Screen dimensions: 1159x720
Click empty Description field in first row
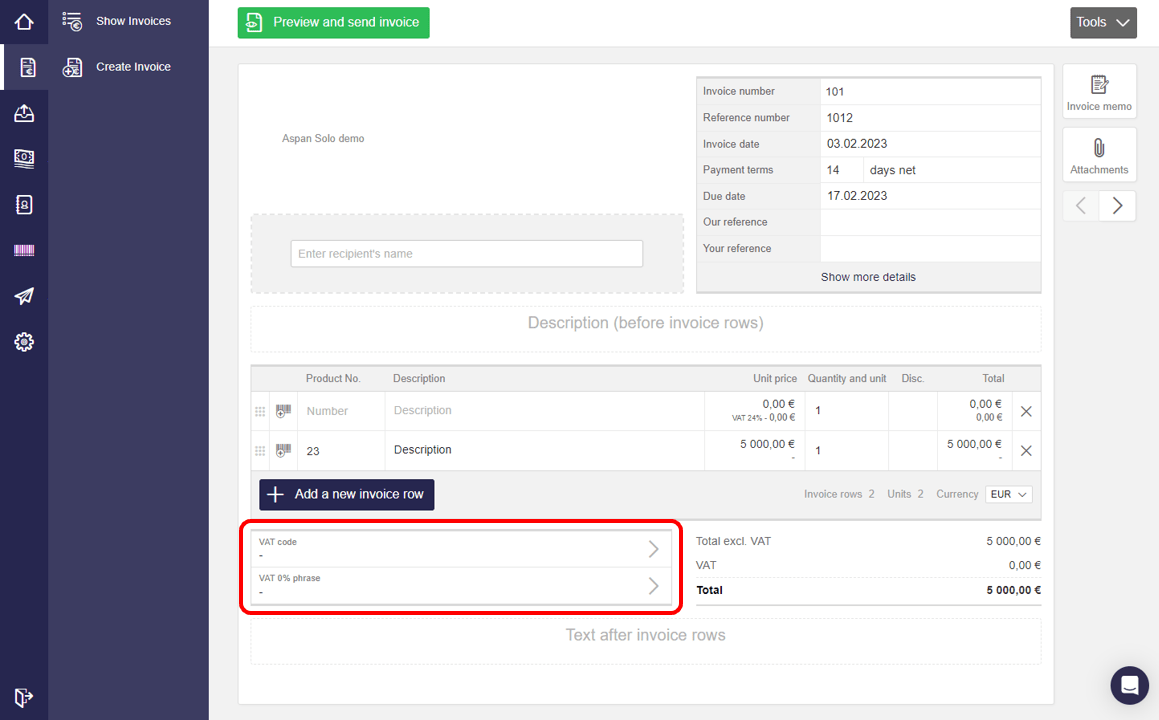tap(544, 411)
